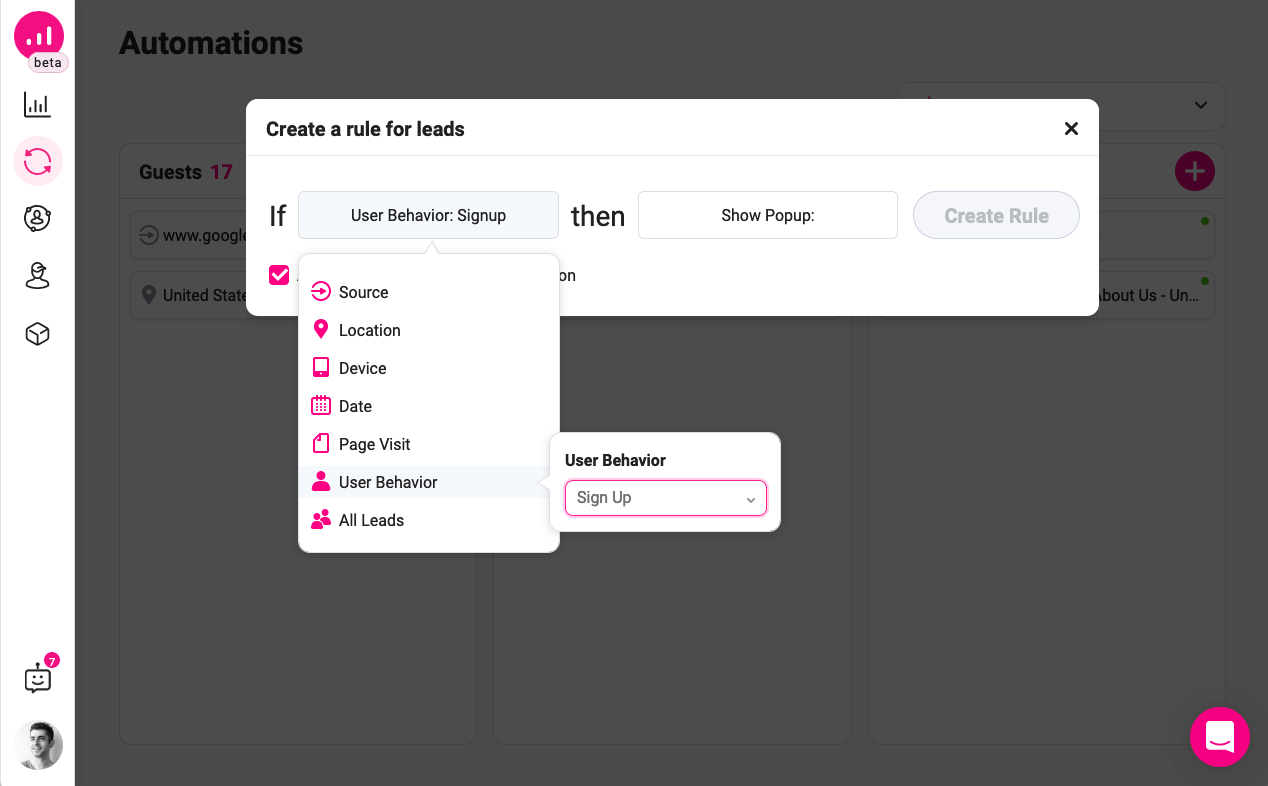Expand the dropdown chevron at top right
The height and width of the screenshot is (786, 1268).
tap(1201, 105)
